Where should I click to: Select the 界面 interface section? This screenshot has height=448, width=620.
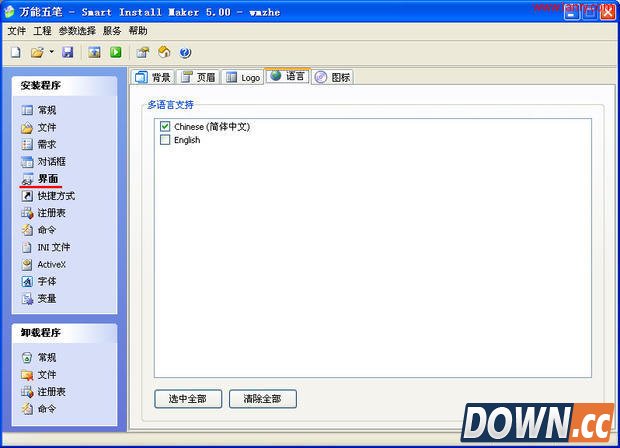[x=39, y=179]
